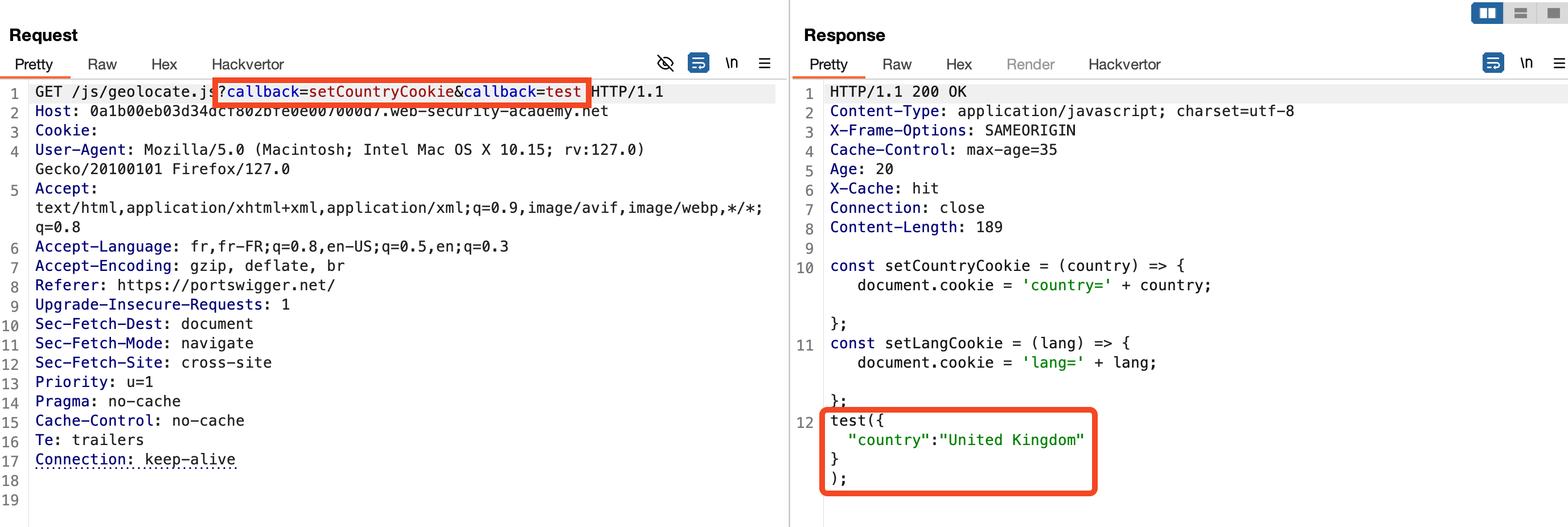This screenshot has height=527, width=1568.
Task: Switch to the Response Raw tab
Action: [x=897, y=64]
